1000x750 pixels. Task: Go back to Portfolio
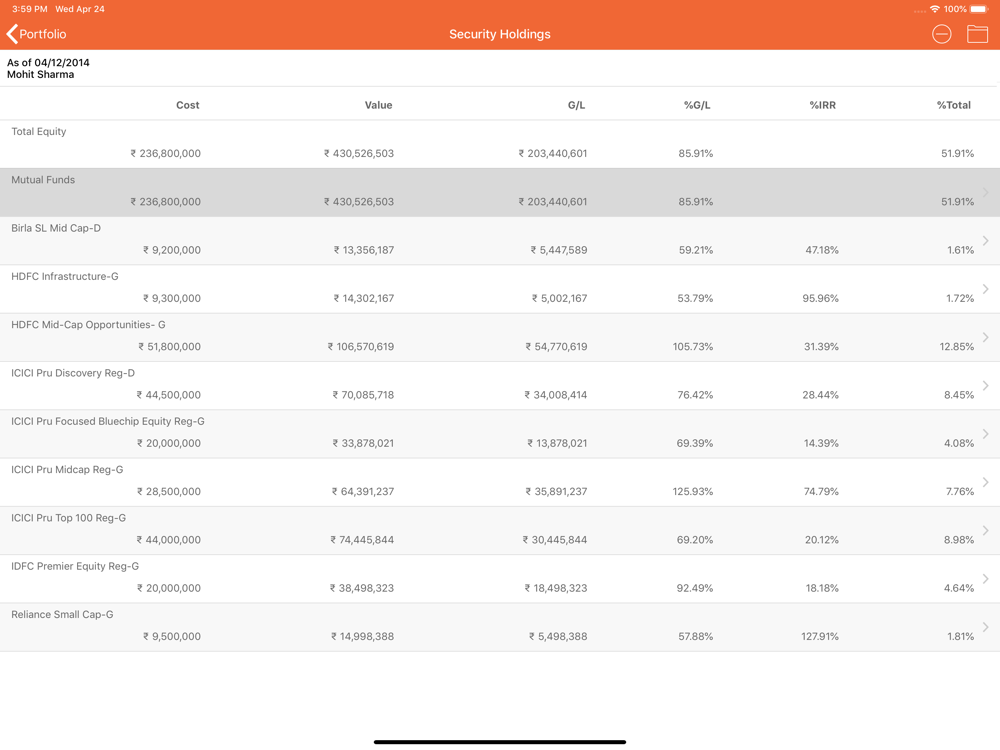[x=37, y=34]
